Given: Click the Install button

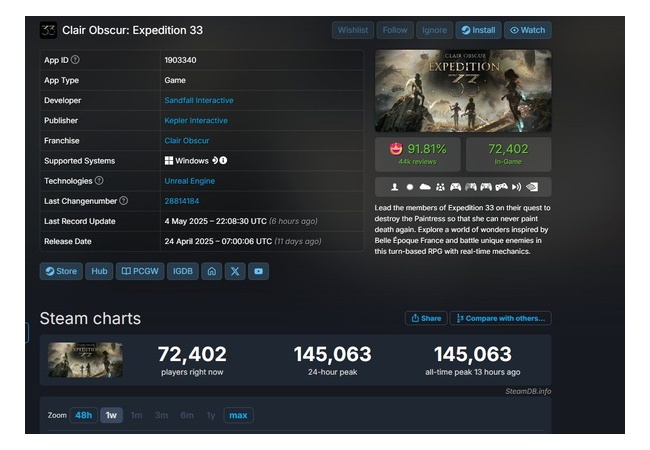Looking at the screenshot, I should 478,30.
